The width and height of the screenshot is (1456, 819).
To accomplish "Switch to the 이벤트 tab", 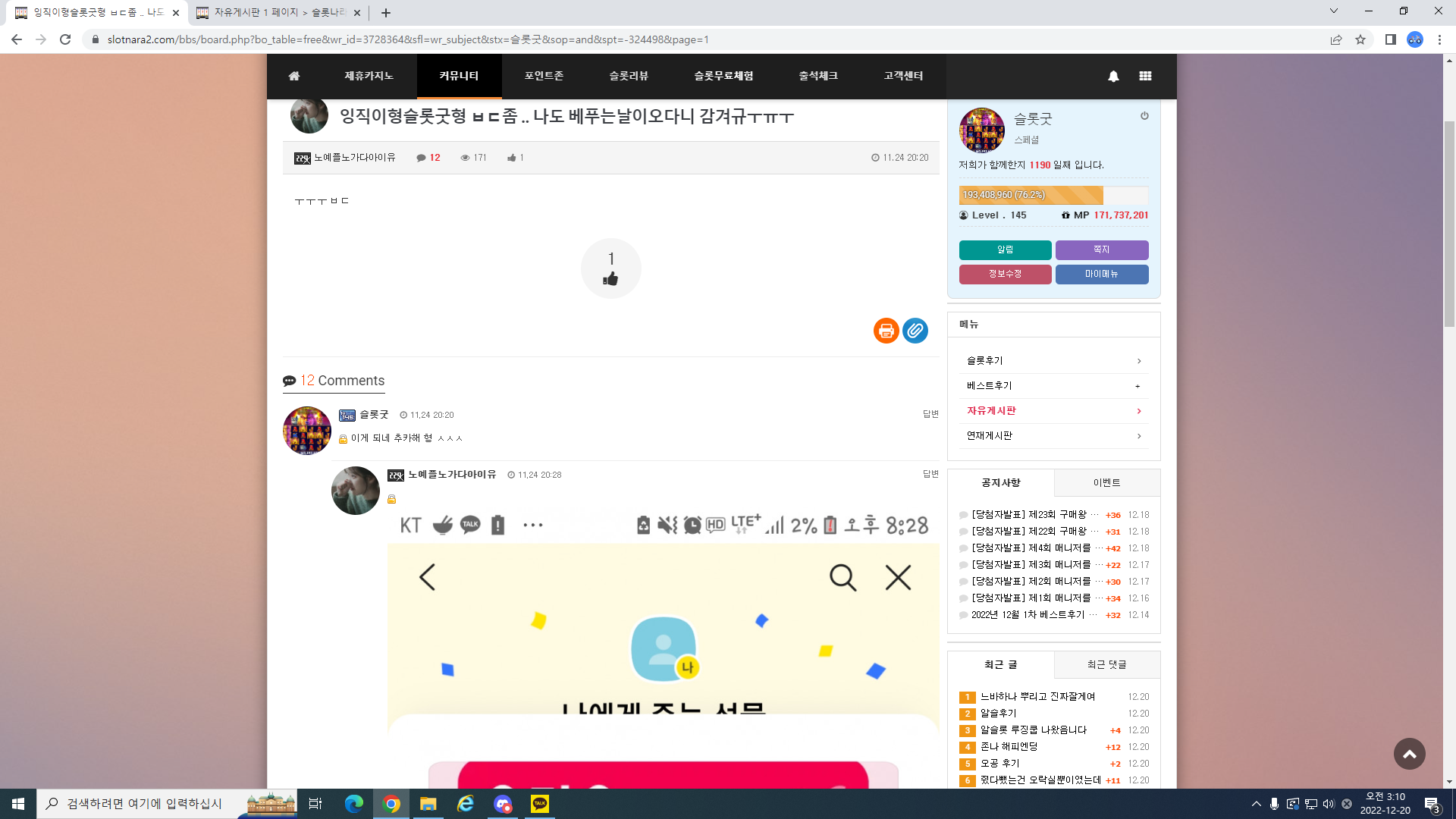I will [1107, 483].
